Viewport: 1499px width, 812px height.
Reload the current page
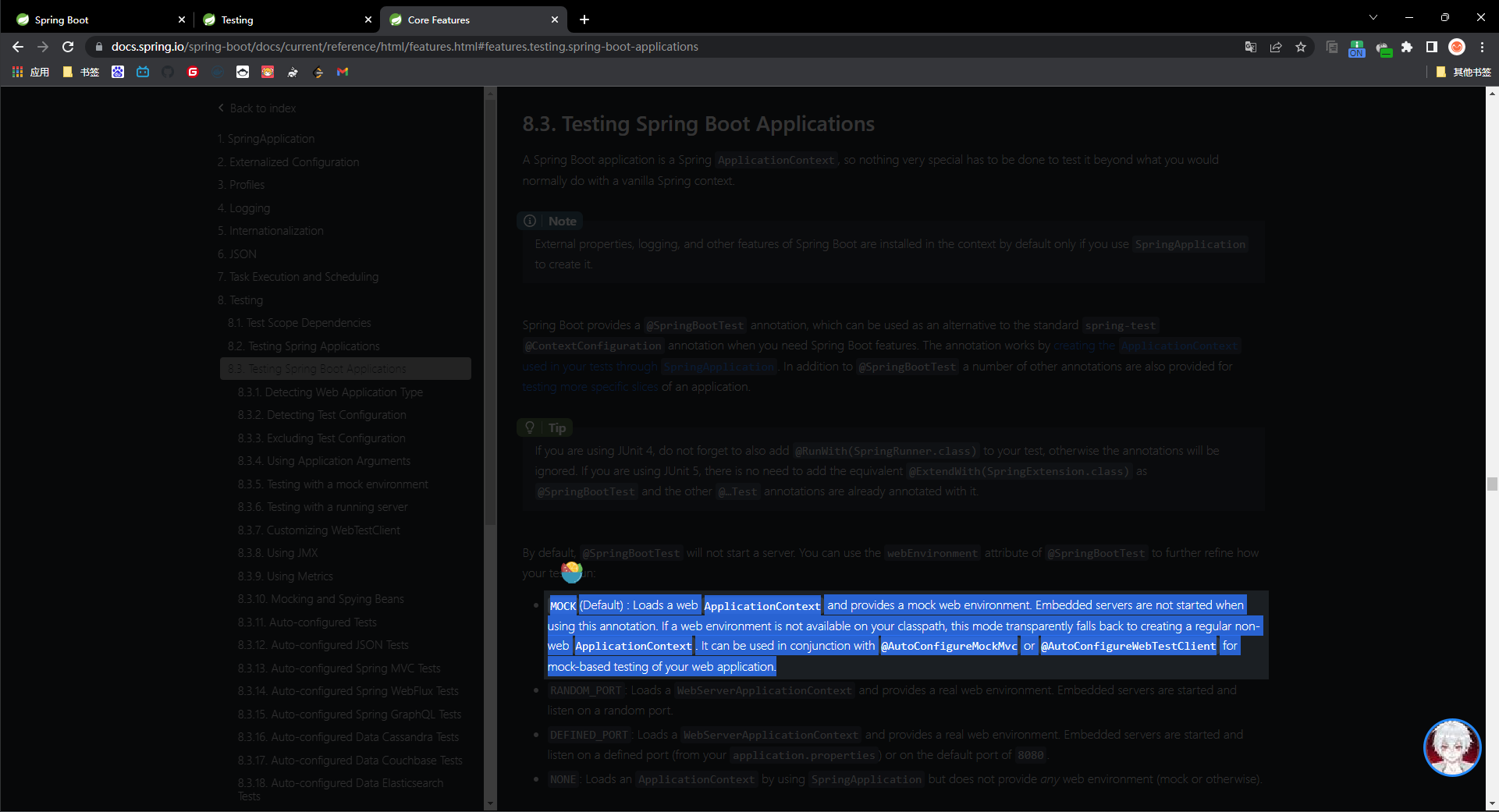click(68, 47)
